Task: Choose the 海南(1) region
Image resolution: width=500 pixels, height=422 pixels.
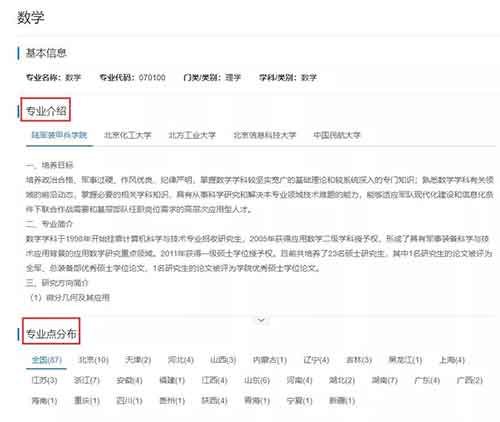Action: (x=44, y=401)
